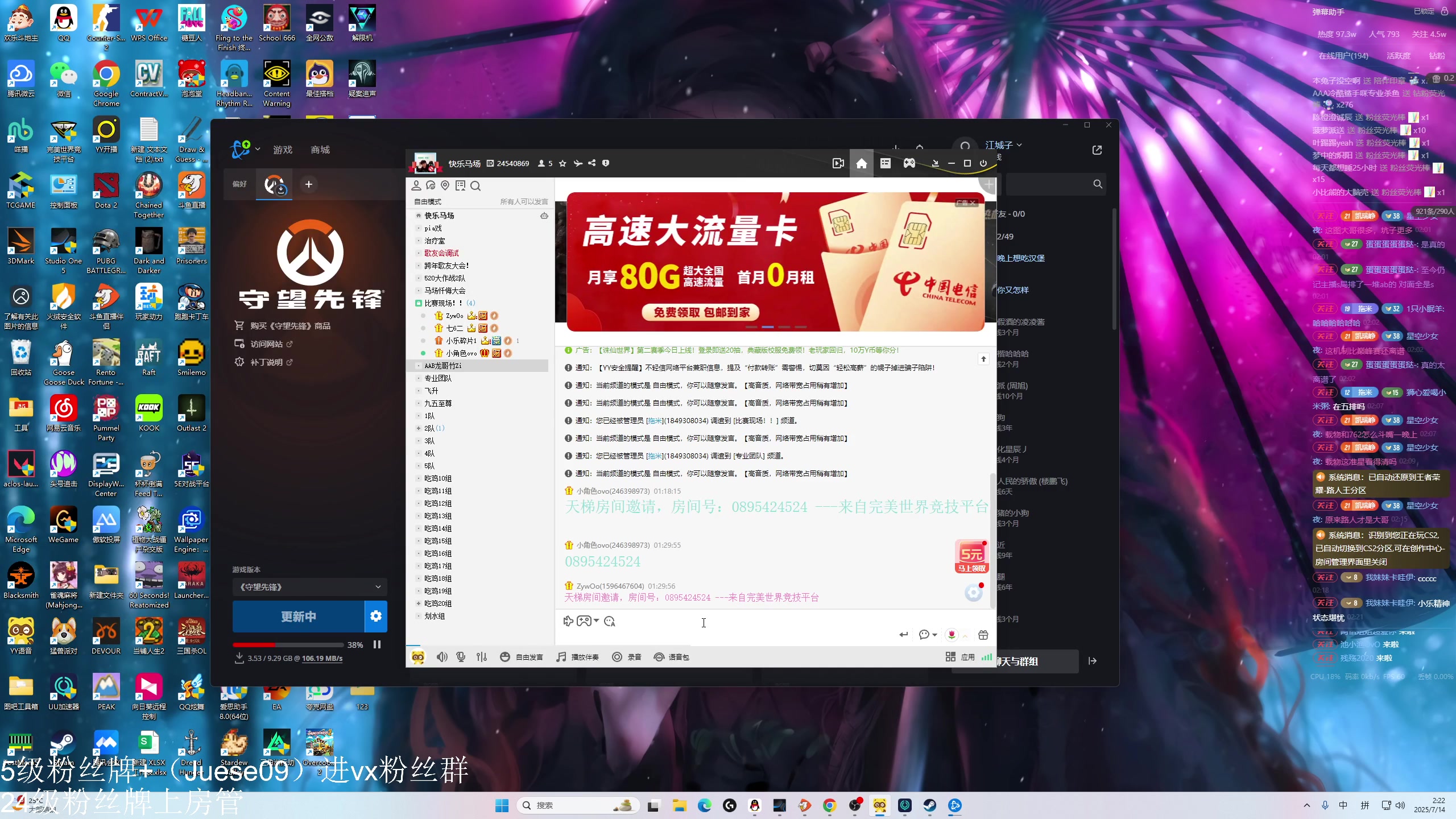The width and height of the screenshot is (1456, 819).
Task: Open the channel template list icon
Action: pos(886,163)
